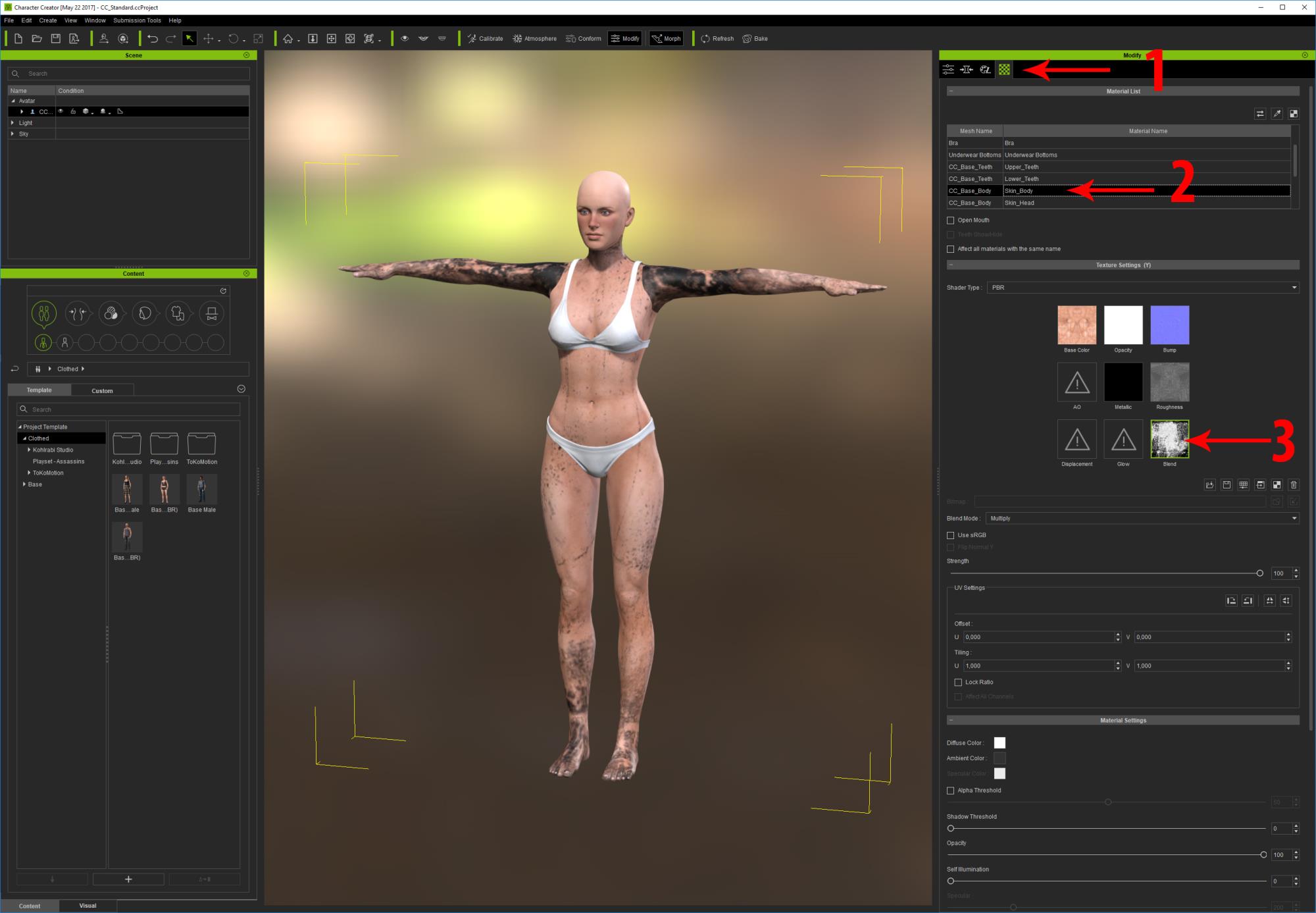Open the Submission Tools menu
The image size is (1316, 913).
click(137, 20)
